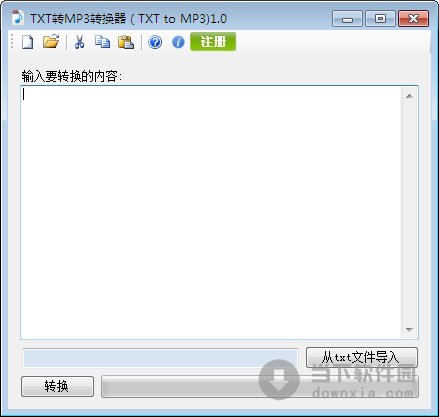Image resolution: width=439 pixels, height=417 pixels.
Task: Click the green 注册 register button
Action: click(213, 42)
